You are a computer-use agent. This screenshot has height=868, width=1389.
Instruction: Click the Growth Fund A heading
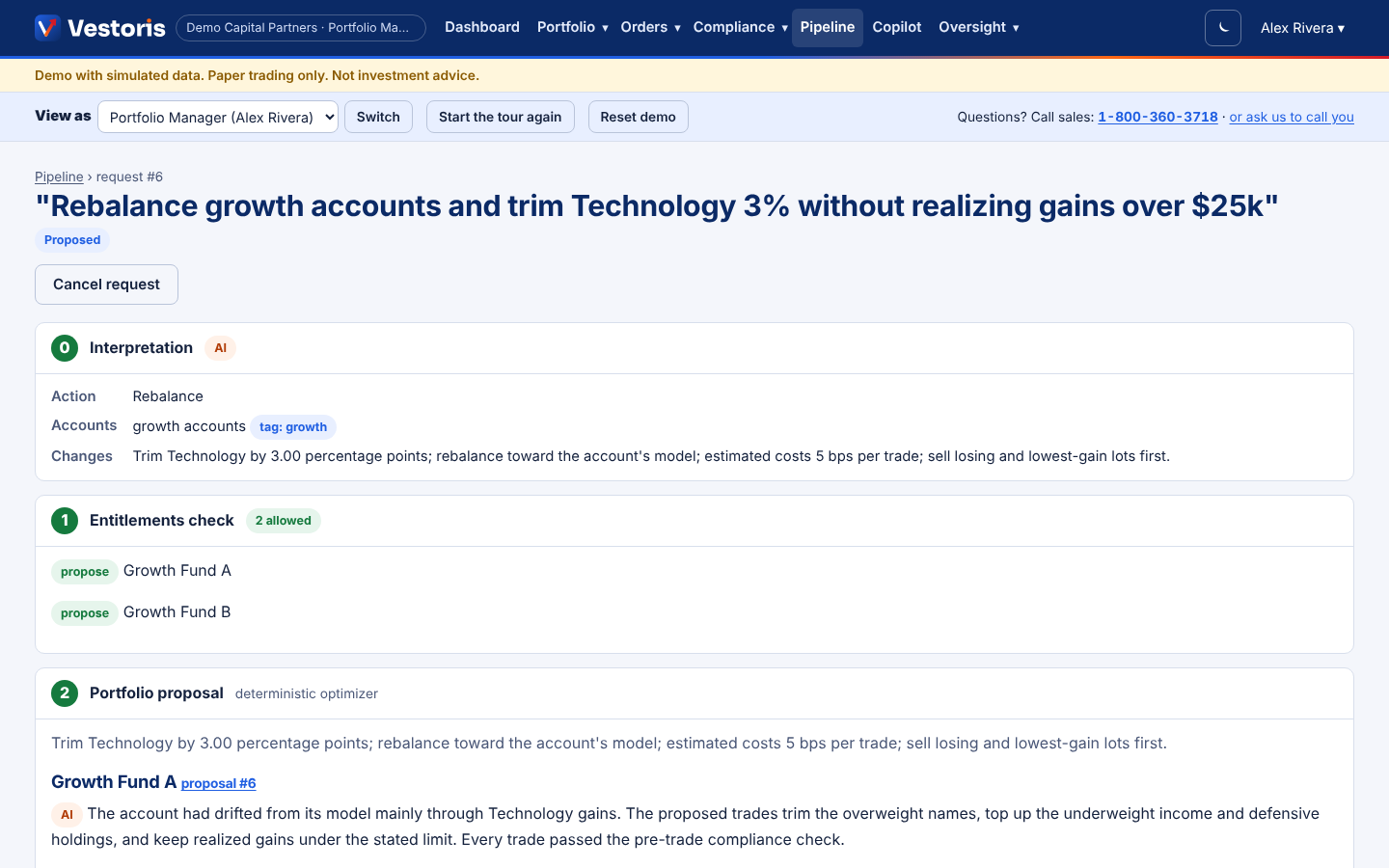coord(114,782)
